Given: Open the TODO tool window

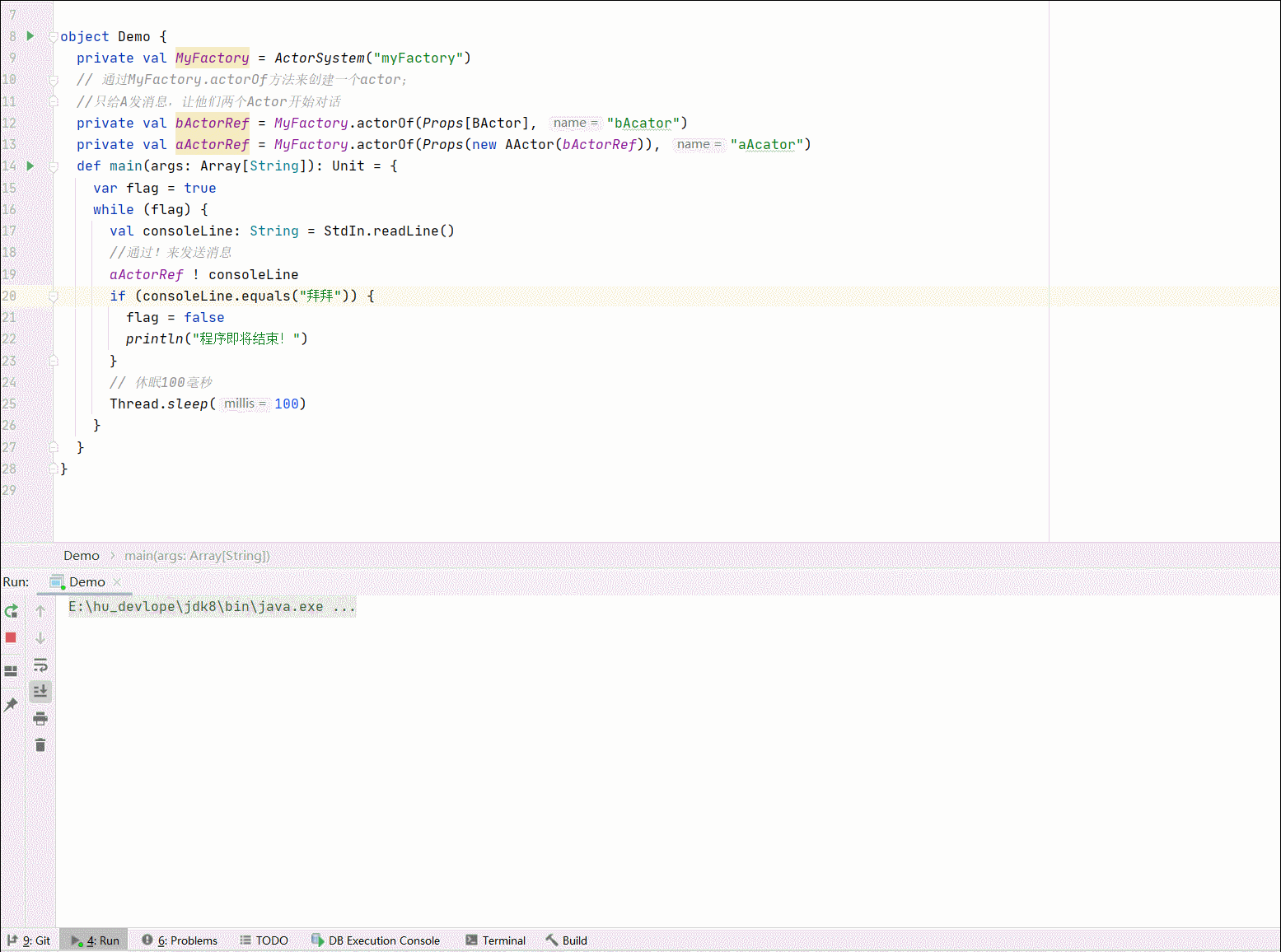Looking at the screenshot, I should 264,940.
